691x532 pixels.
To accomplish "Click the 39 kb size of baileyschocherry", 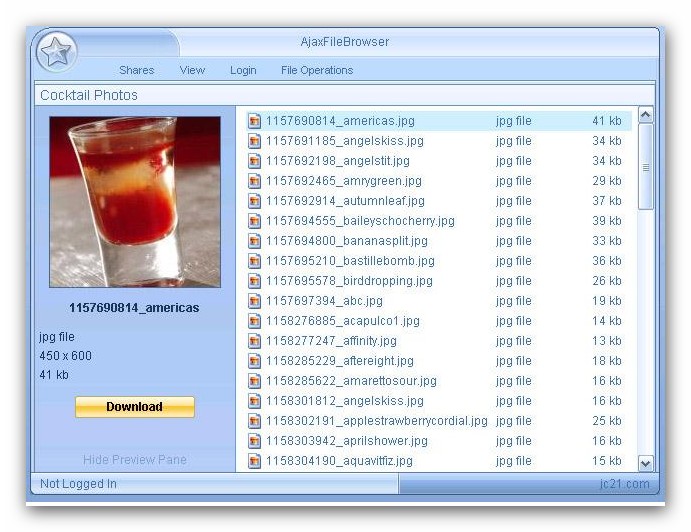I will [x=607, y=221].
